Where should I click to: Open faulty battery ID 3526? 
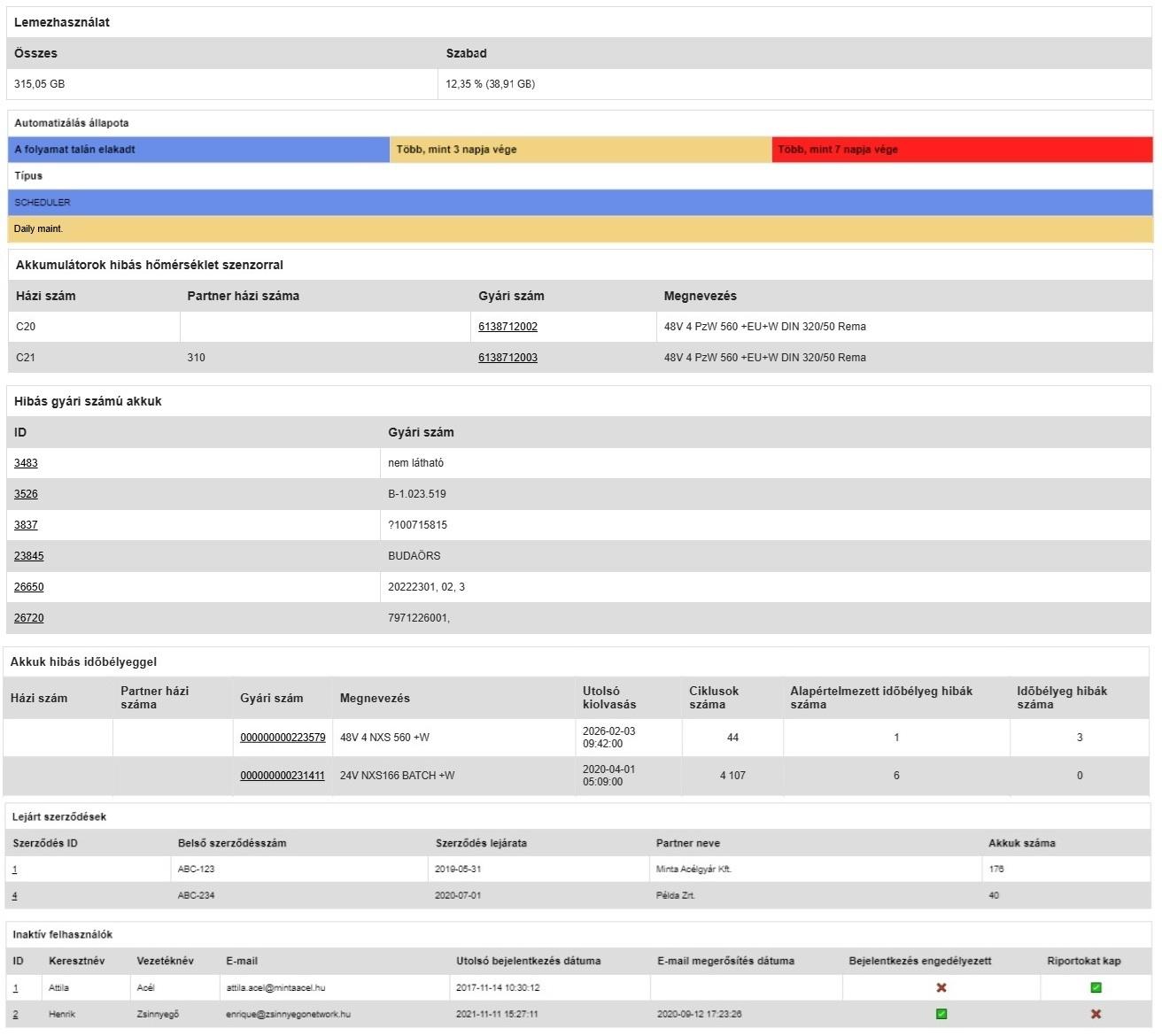click(26, 493)
